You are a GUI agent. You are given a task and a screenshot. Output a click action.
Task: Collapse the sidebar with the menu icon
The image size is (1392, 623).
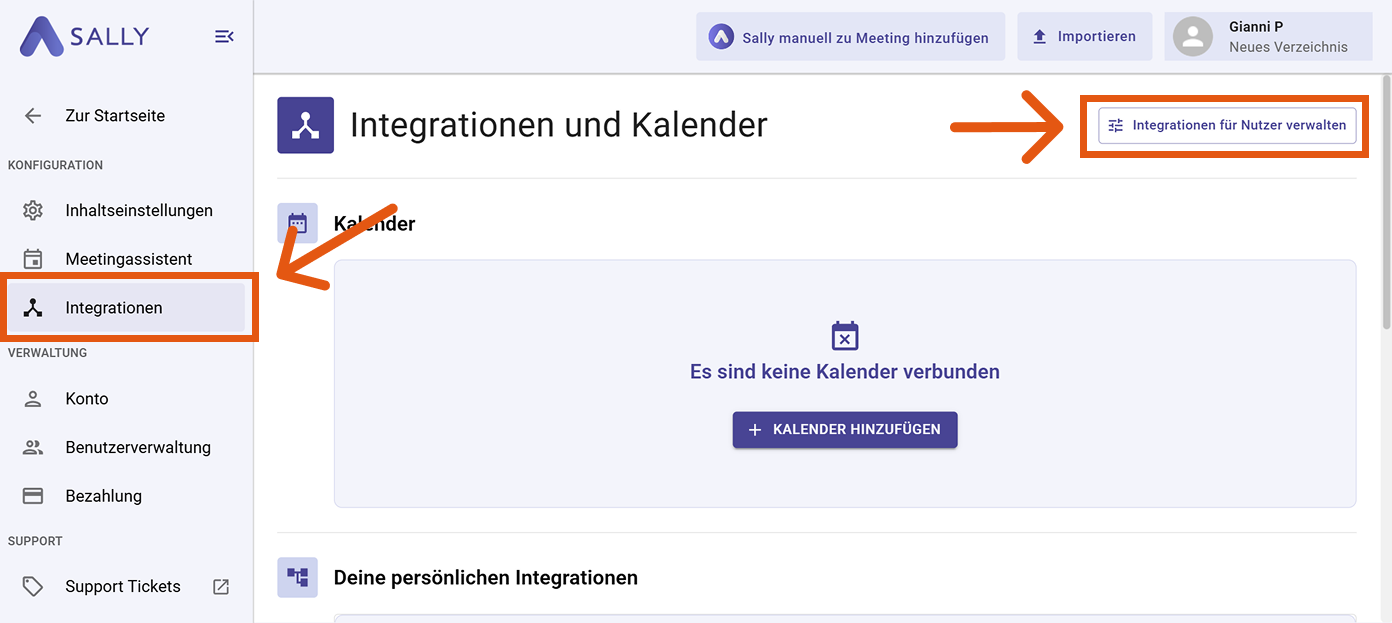224,37
